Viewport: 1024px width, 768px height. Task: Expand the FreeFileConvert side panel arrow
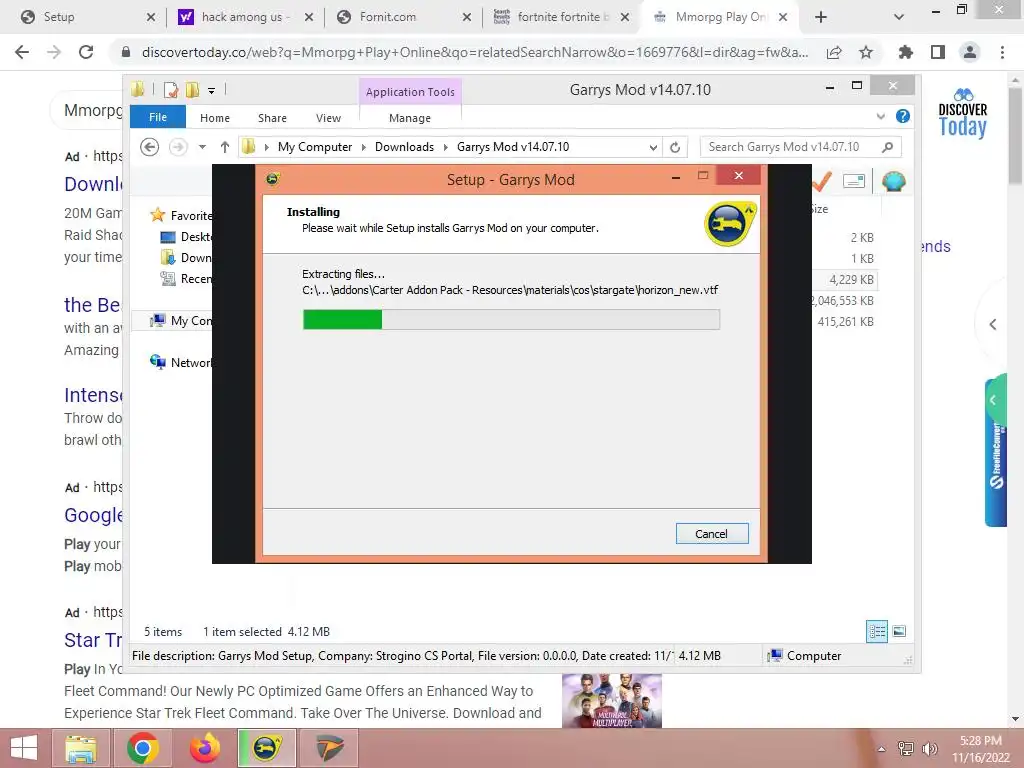tap(993, 400)
